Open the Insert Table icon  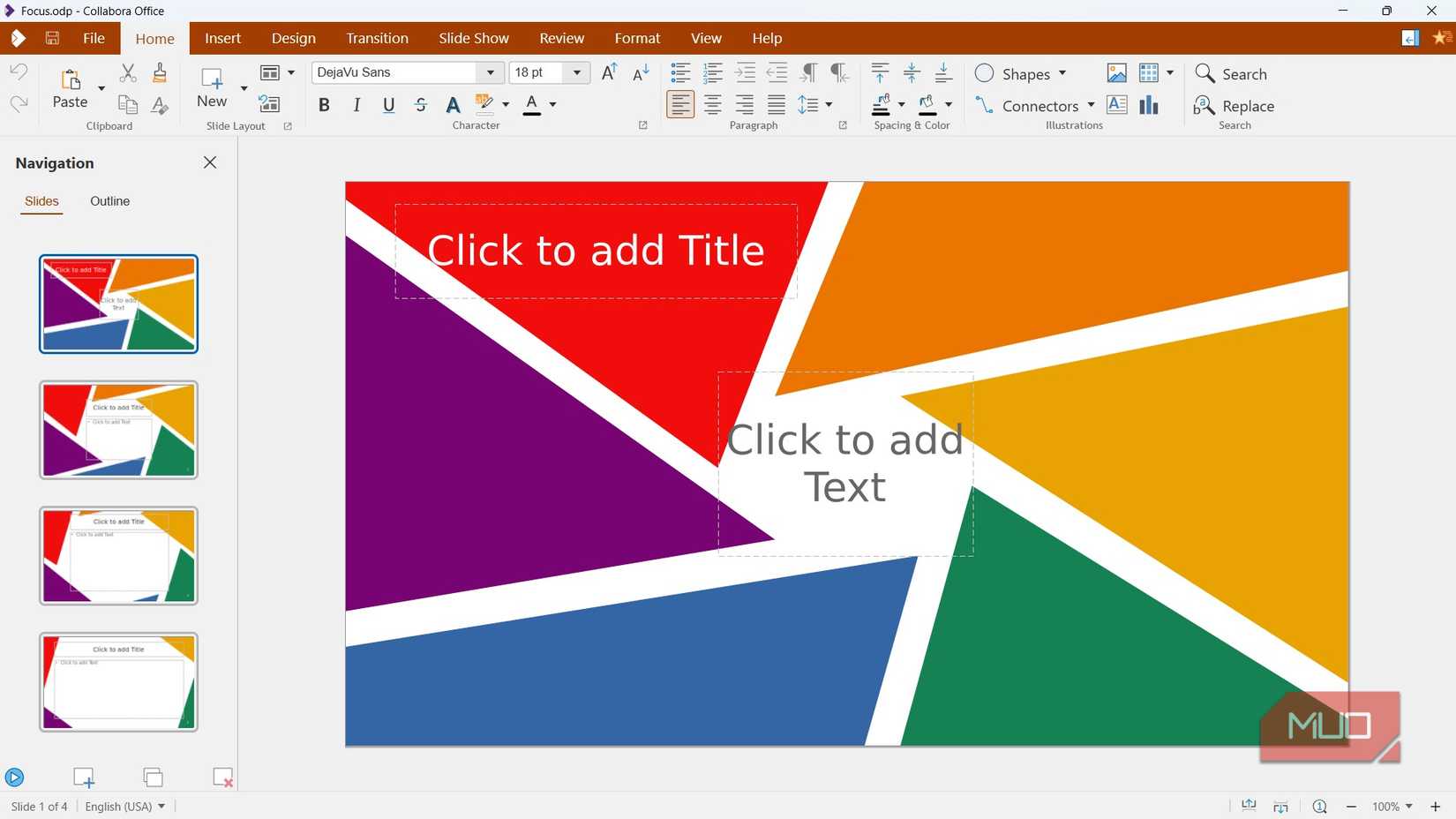(x=1147, y=73)
